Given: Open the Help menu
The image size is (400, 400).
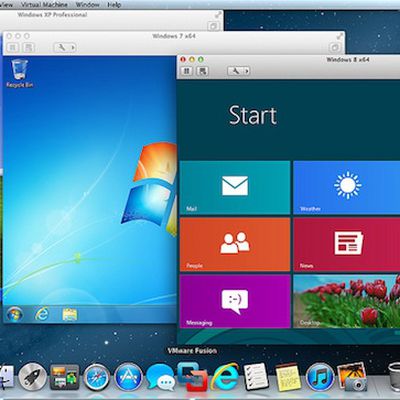Looking at the screenshot, I should pos(114,5).
